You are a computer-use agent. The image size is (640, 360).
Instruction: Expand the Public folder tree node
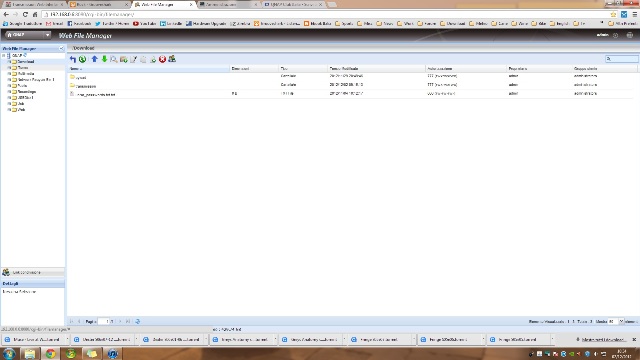pyautogui.click(x=9, y=86)
